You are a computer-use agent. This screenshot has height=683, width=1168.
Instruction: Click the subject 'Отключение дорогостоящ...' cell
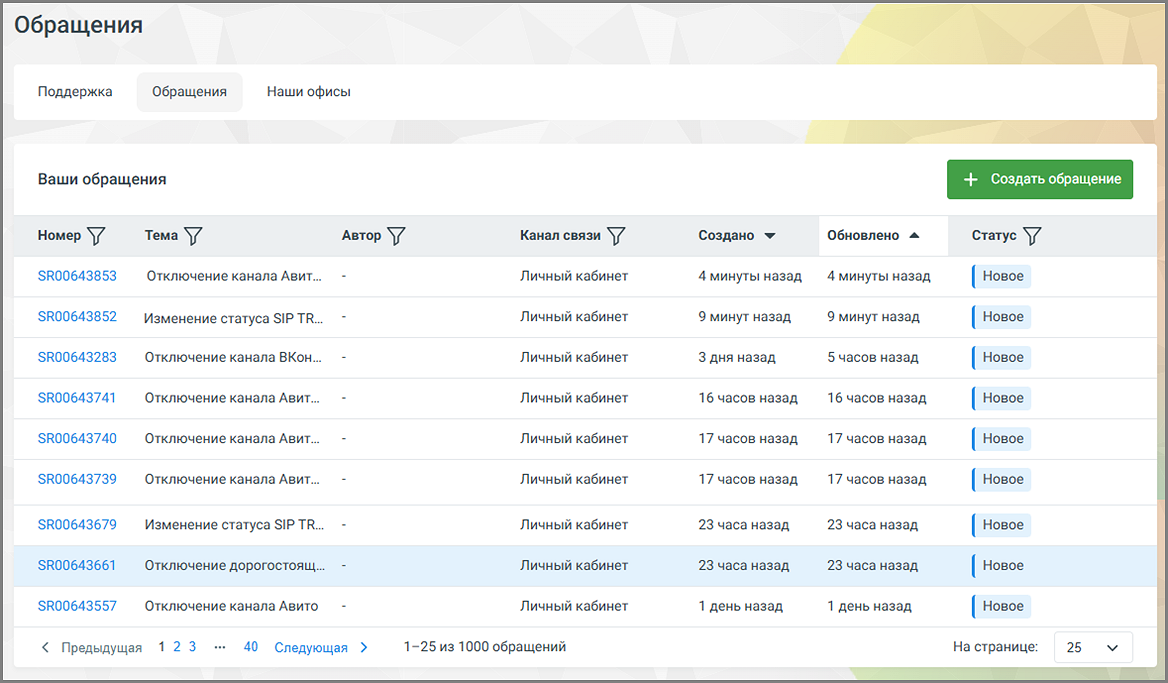click(x=235, y=565)
